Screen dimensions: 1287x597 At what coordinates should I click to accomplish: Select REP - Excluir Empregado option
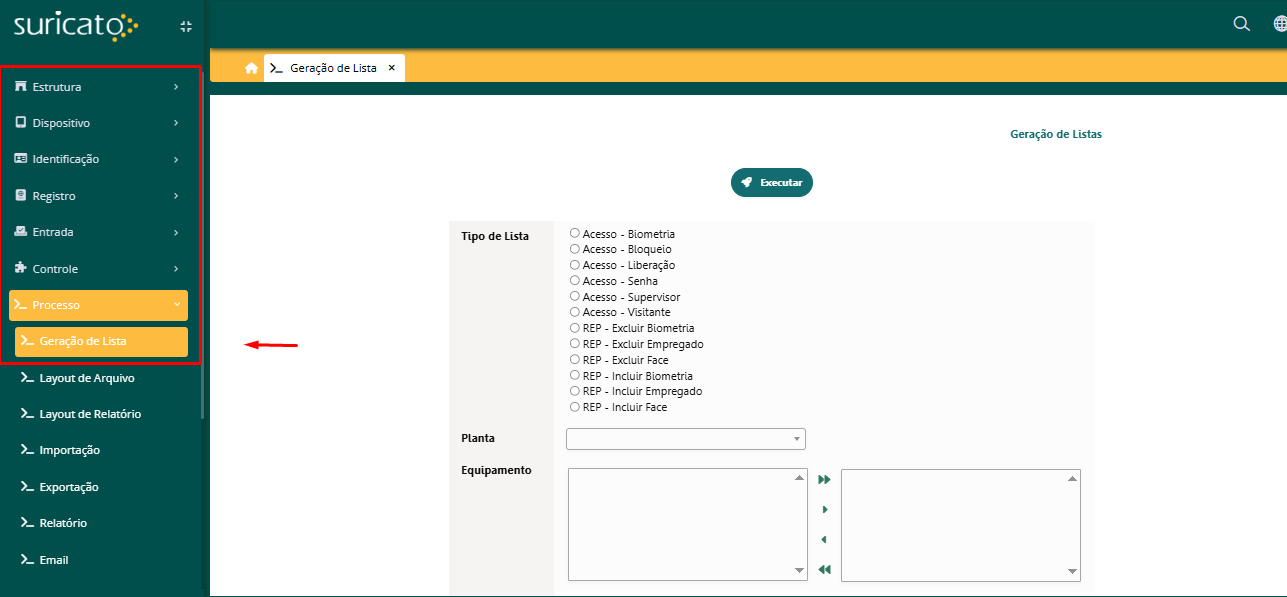pos(575,344)
